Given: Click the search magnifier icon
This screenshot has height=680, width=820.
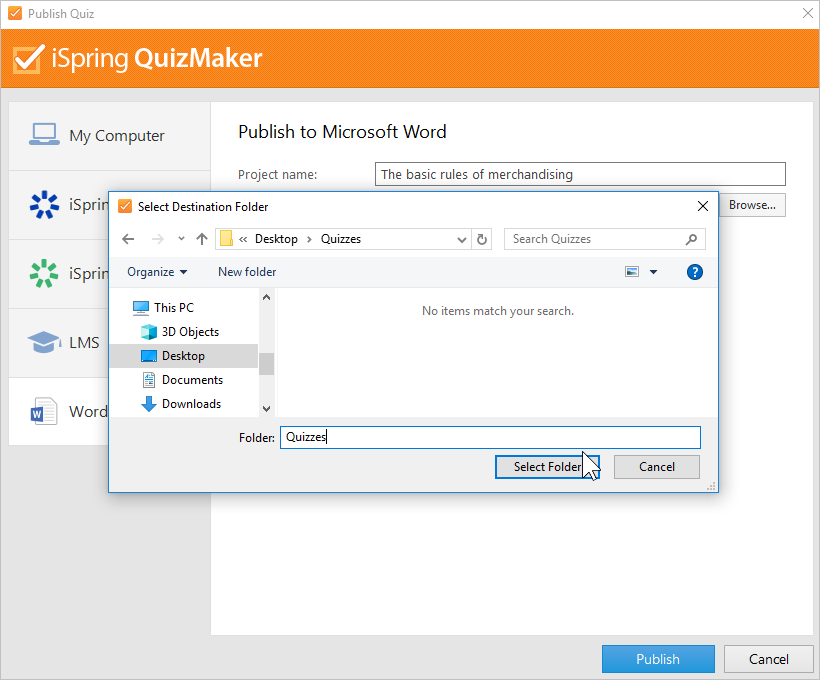Looking at the screenshot, I should tap(691, 239).
